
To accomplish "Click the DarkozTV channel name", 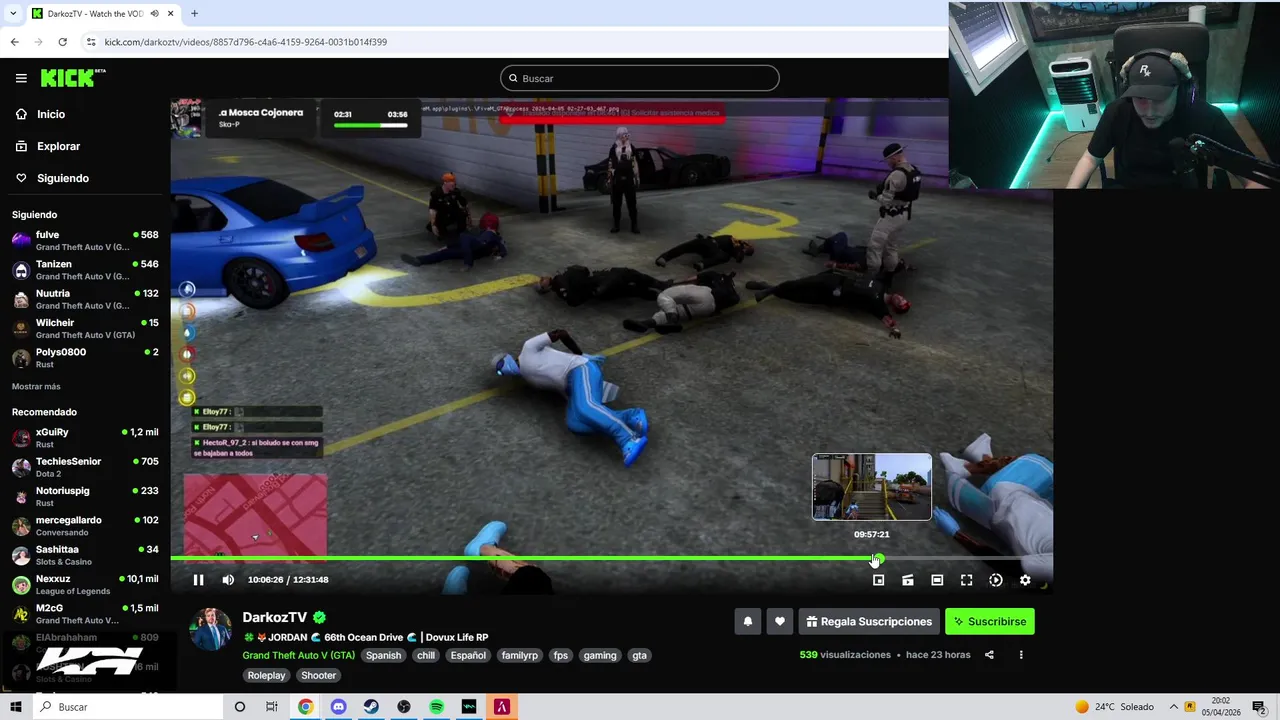I will point(274,617).
